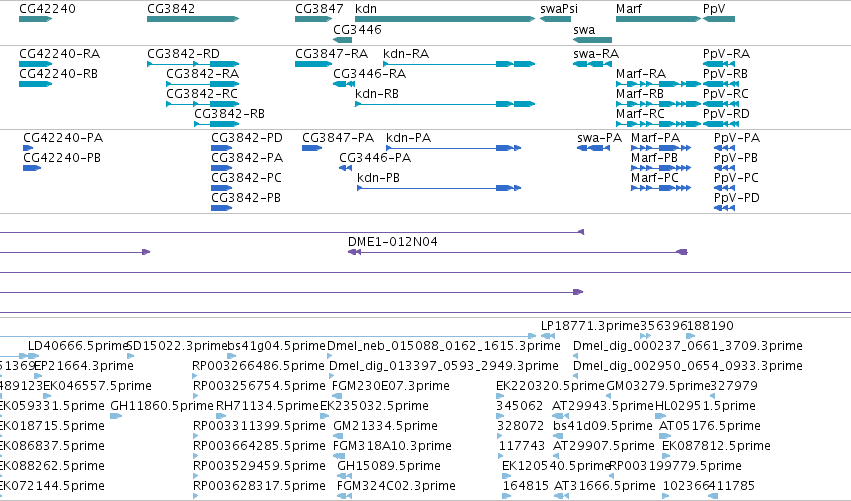Click protein CG3842-PA
Image resolution: width=851 pixels, height=501 pixels.
pos(221,168)
